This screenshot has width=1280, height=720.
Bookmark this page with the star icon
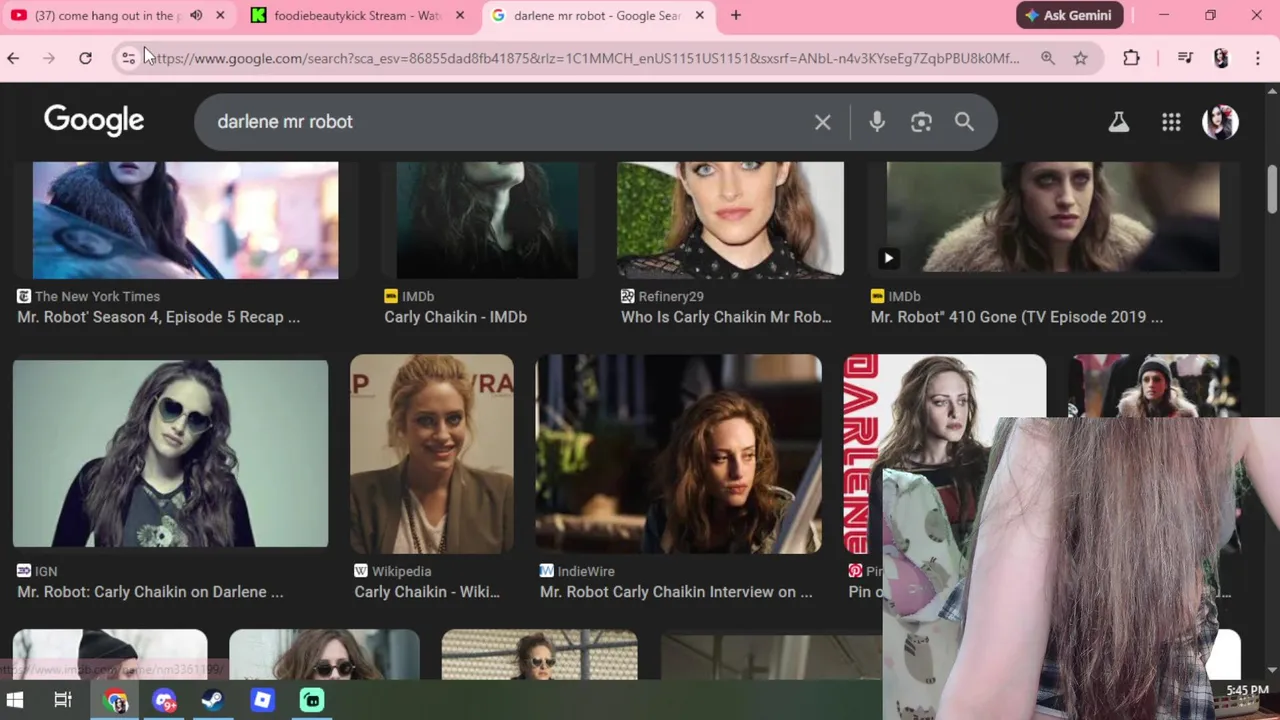click(1081, 58)
